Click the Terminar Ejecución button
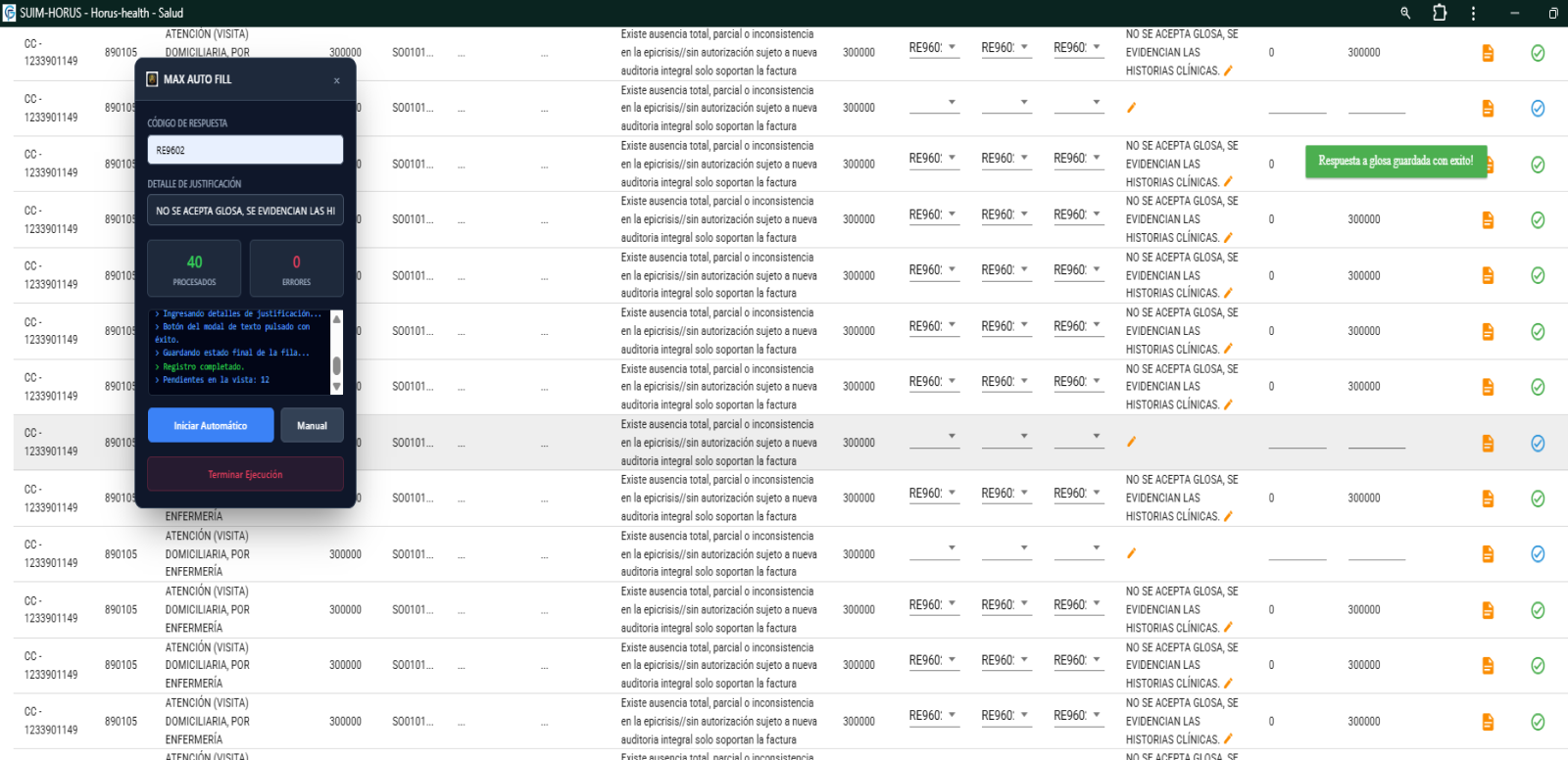This screenshot has width=1568, height=760. click(245, 475)
